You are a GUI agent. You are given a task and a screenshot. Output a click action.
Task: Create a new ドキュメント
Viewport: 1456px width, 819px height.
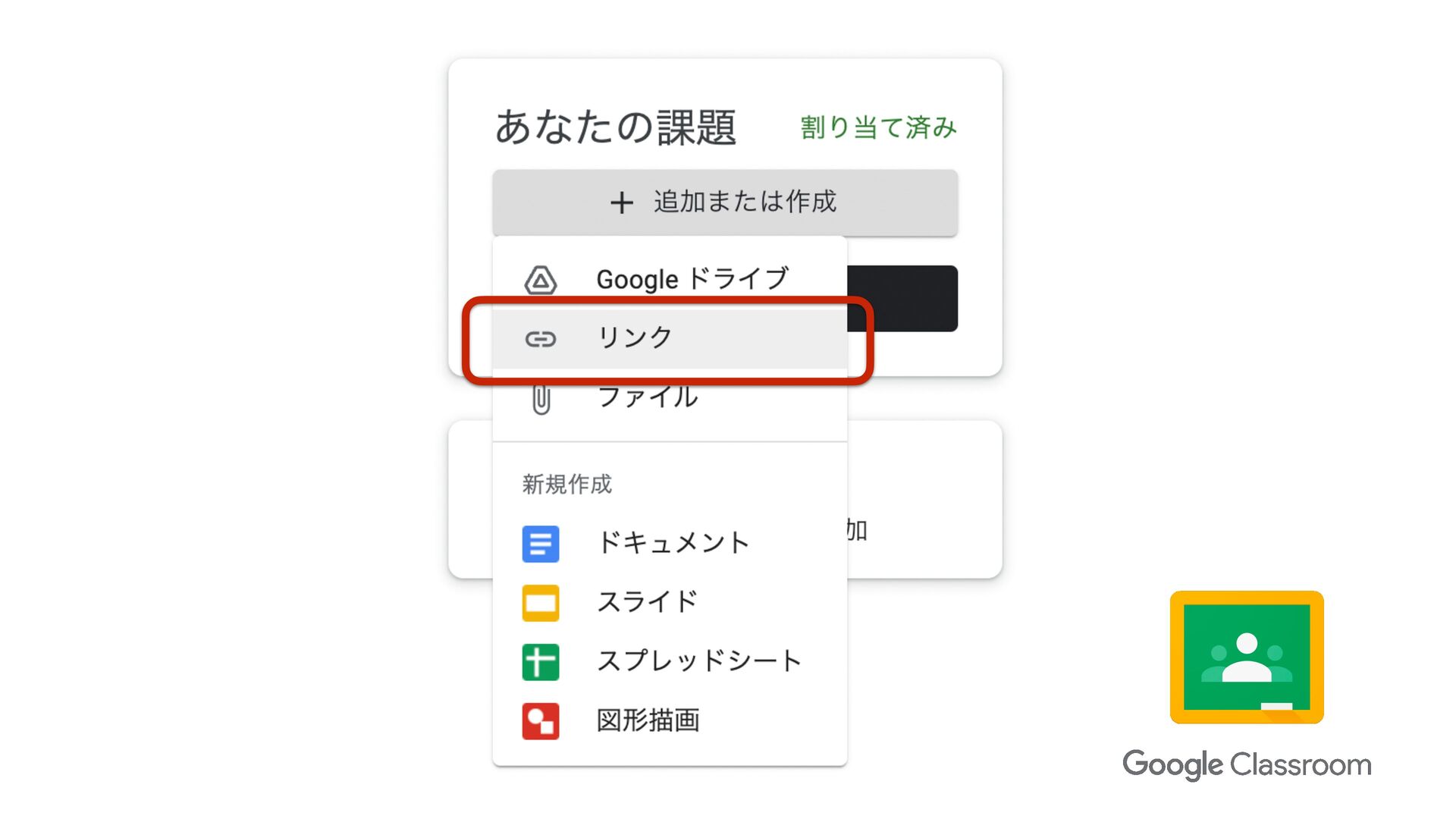pos(673,543)
